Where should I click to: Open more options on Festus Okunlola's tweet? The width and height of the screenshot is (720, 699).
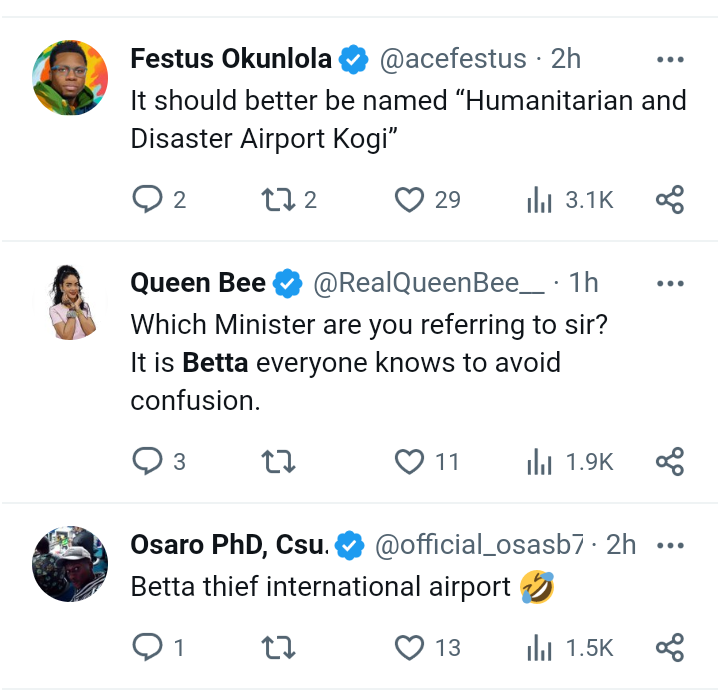pos(669,60)
